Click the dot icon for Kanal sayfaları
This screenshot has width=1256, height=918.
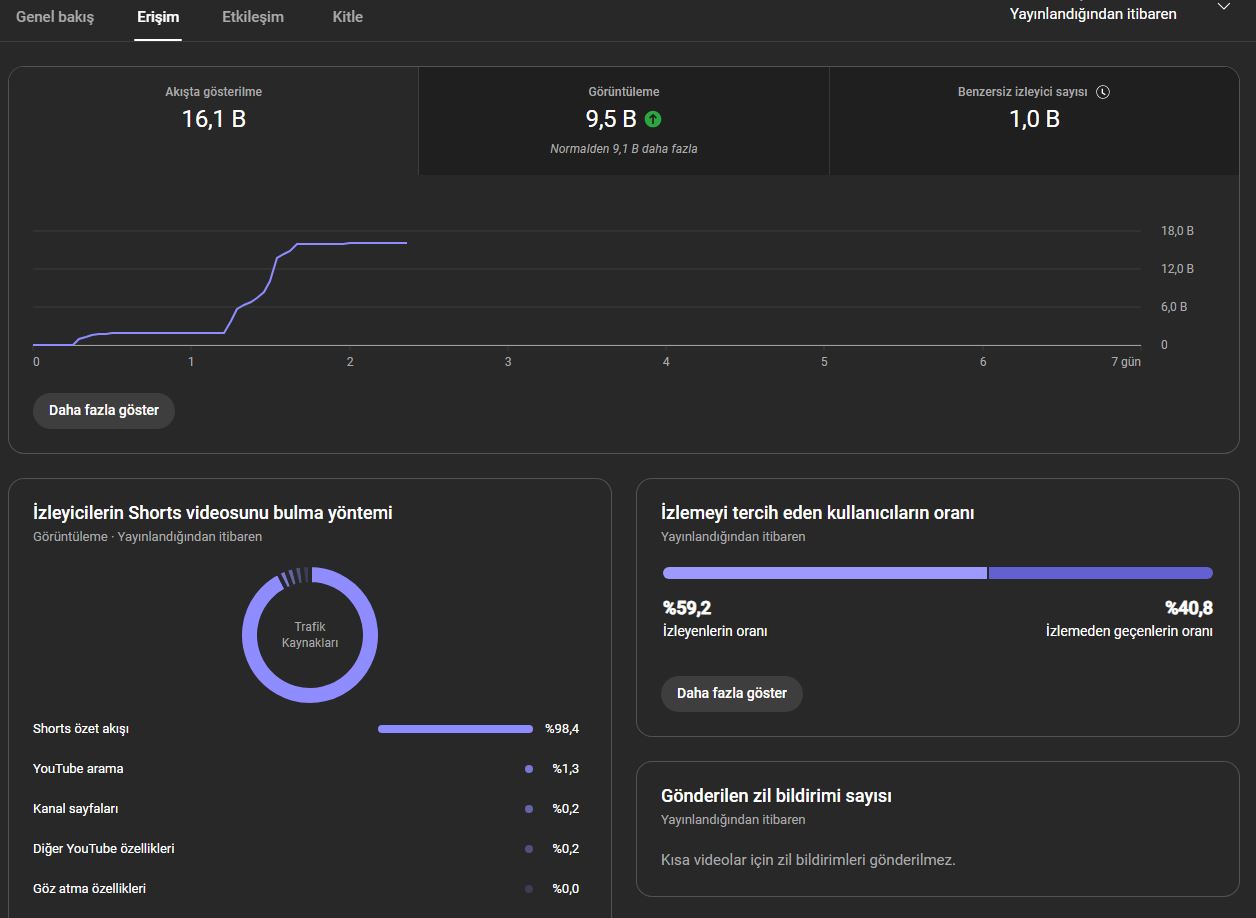(529, 809)
